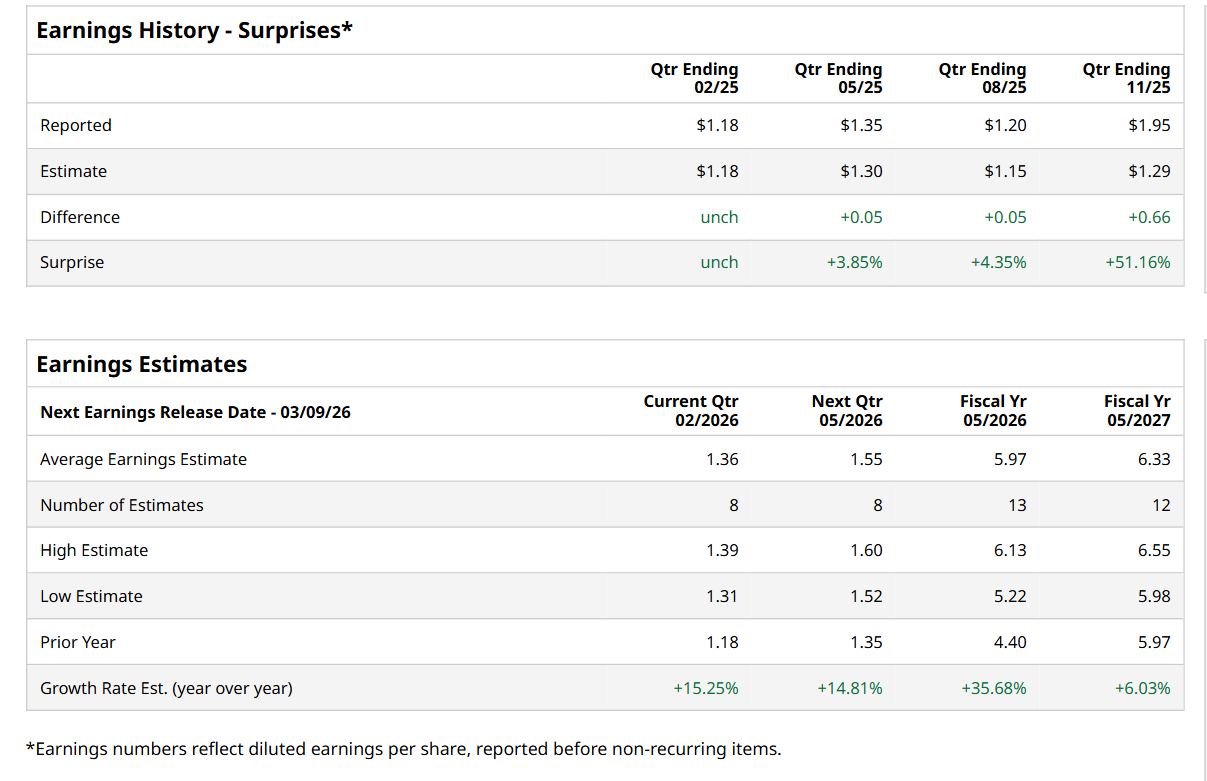The height and width of the screenshot is (781, 1207).
Task: Select Next Qtr 05/2026 column header
Action: (847, 410)
